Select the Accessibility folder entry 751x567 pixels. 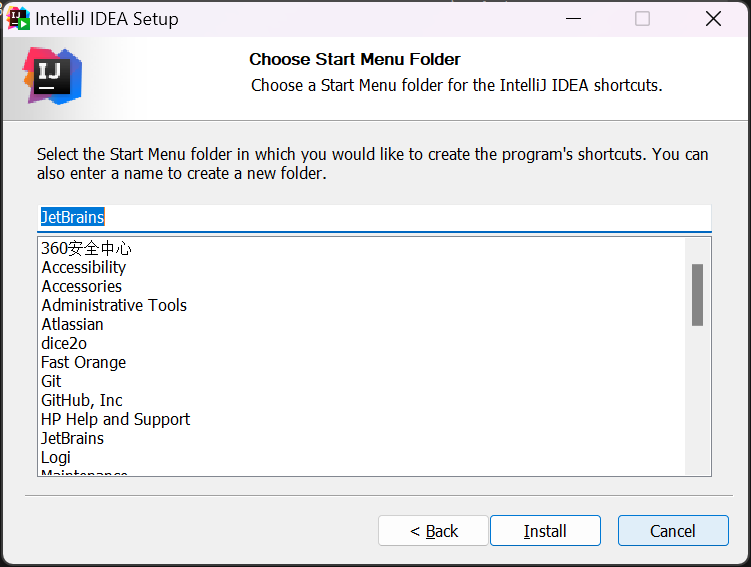84,267
